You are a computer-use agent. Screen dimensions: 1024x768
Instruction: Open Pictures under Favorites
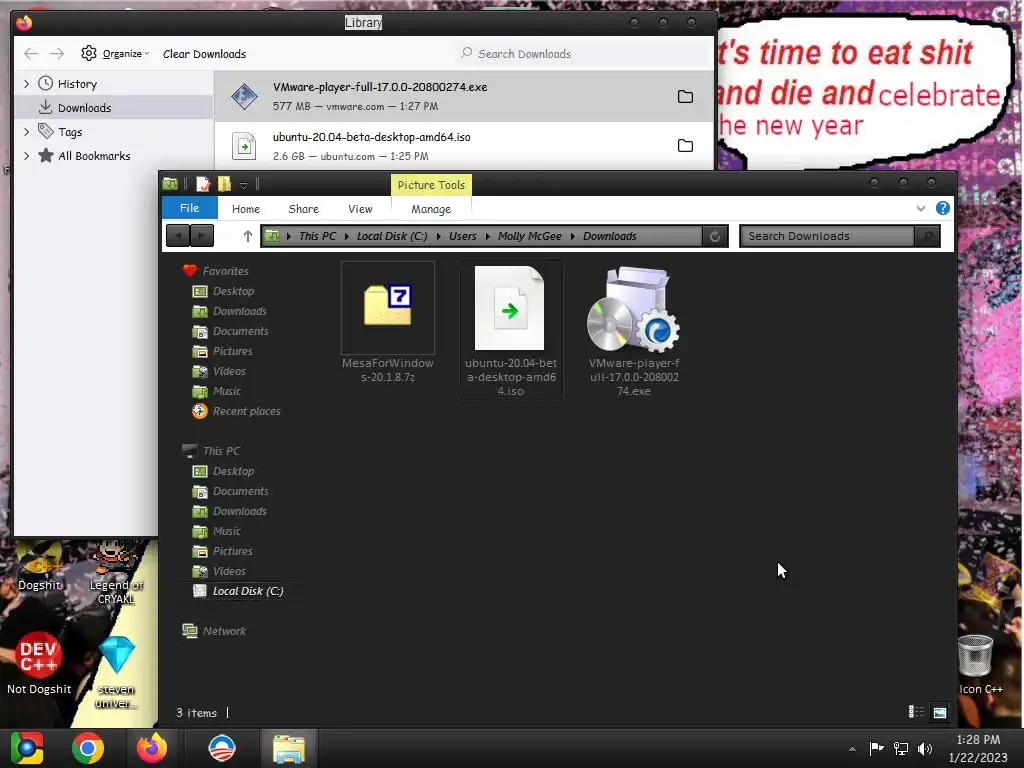point(222,351)
